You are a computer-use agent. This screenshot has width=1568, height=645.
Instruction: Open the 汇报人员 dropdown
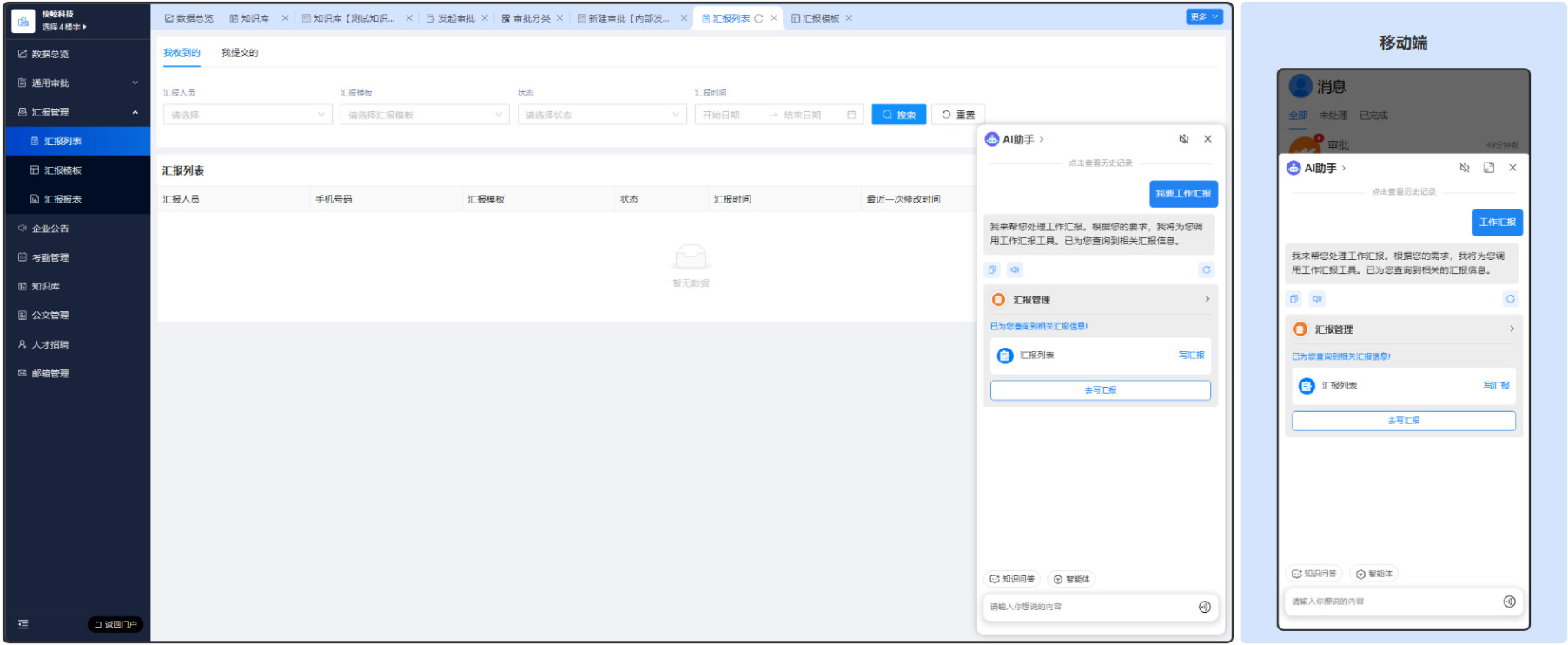point(248,115)
